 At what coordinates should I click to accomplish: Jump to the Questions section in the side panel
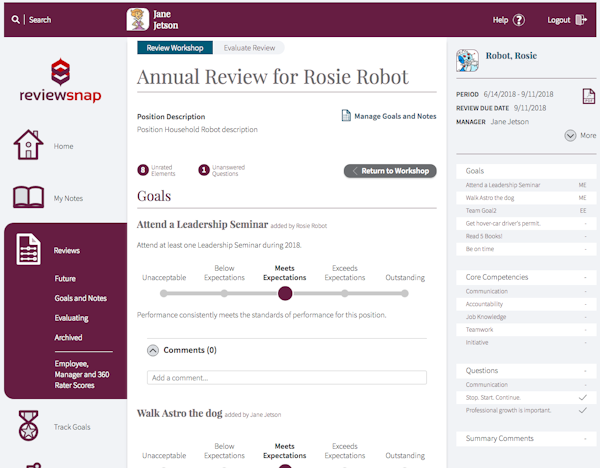[526, 370]
